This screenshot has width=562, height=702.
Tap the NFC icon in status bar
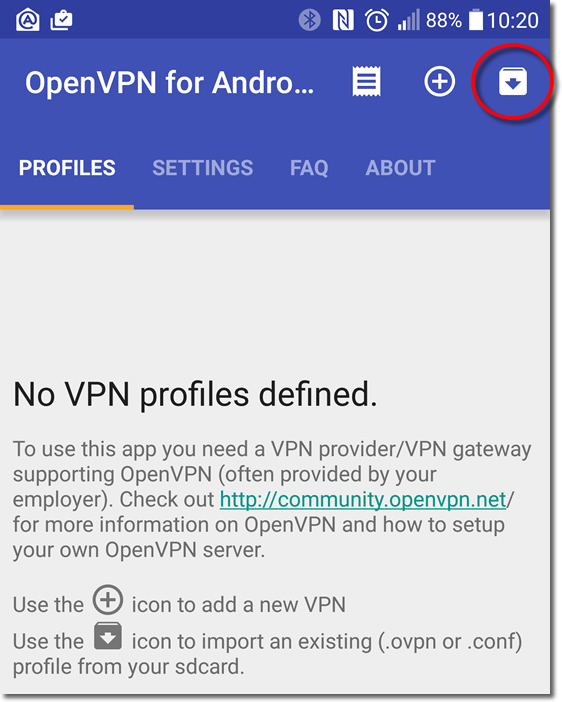[343, 20]
